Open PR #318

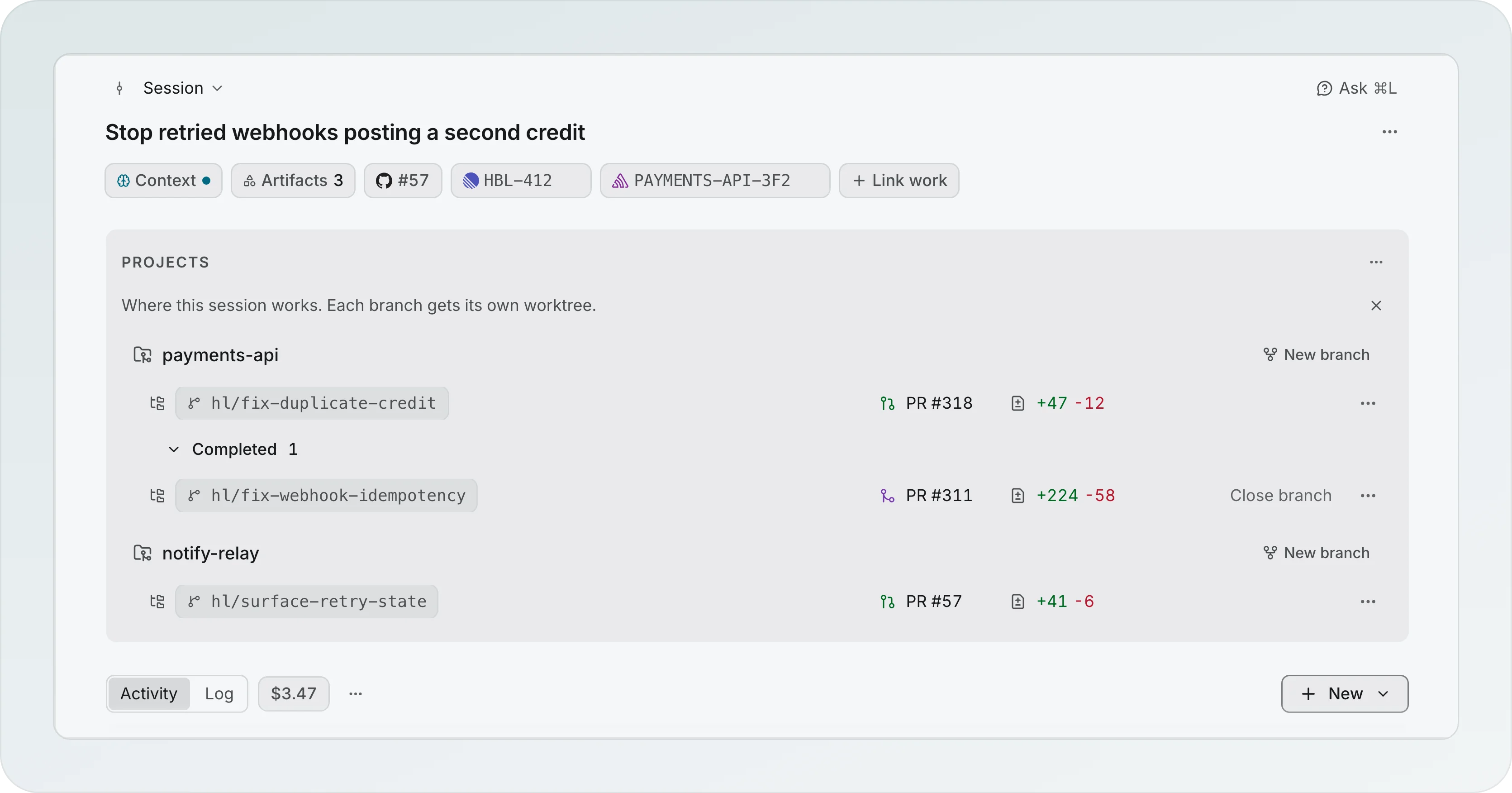click(x=926, y=403)
